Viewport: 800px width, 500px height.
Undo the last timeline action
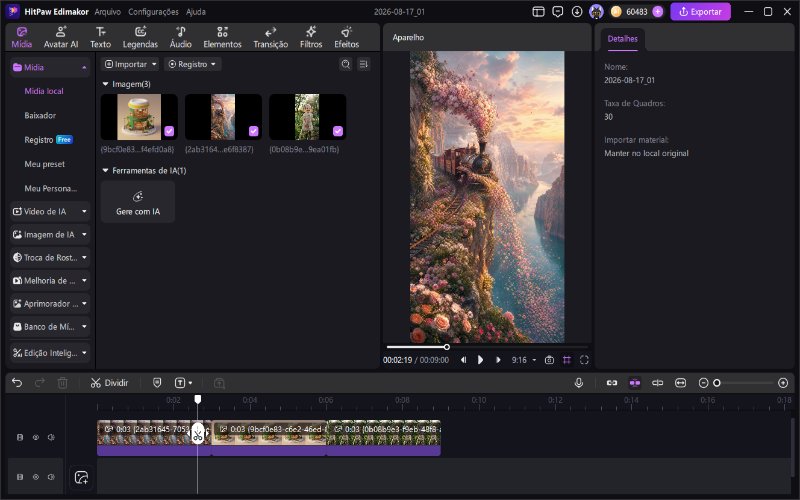coord(17,383)
